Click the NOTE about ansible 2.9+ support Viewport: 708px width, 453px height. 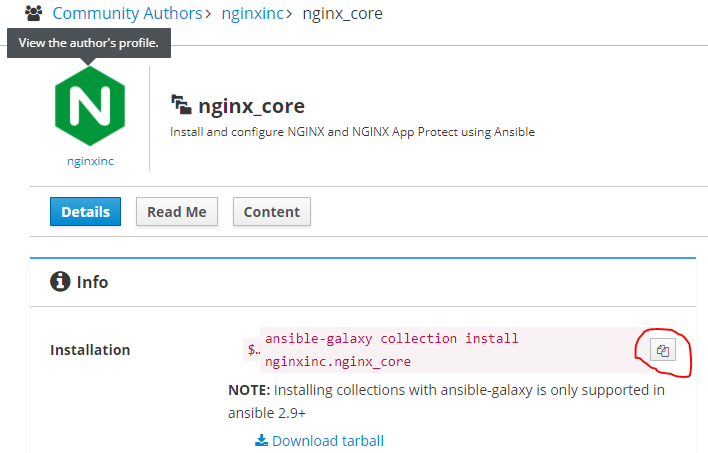pos(446,401)
